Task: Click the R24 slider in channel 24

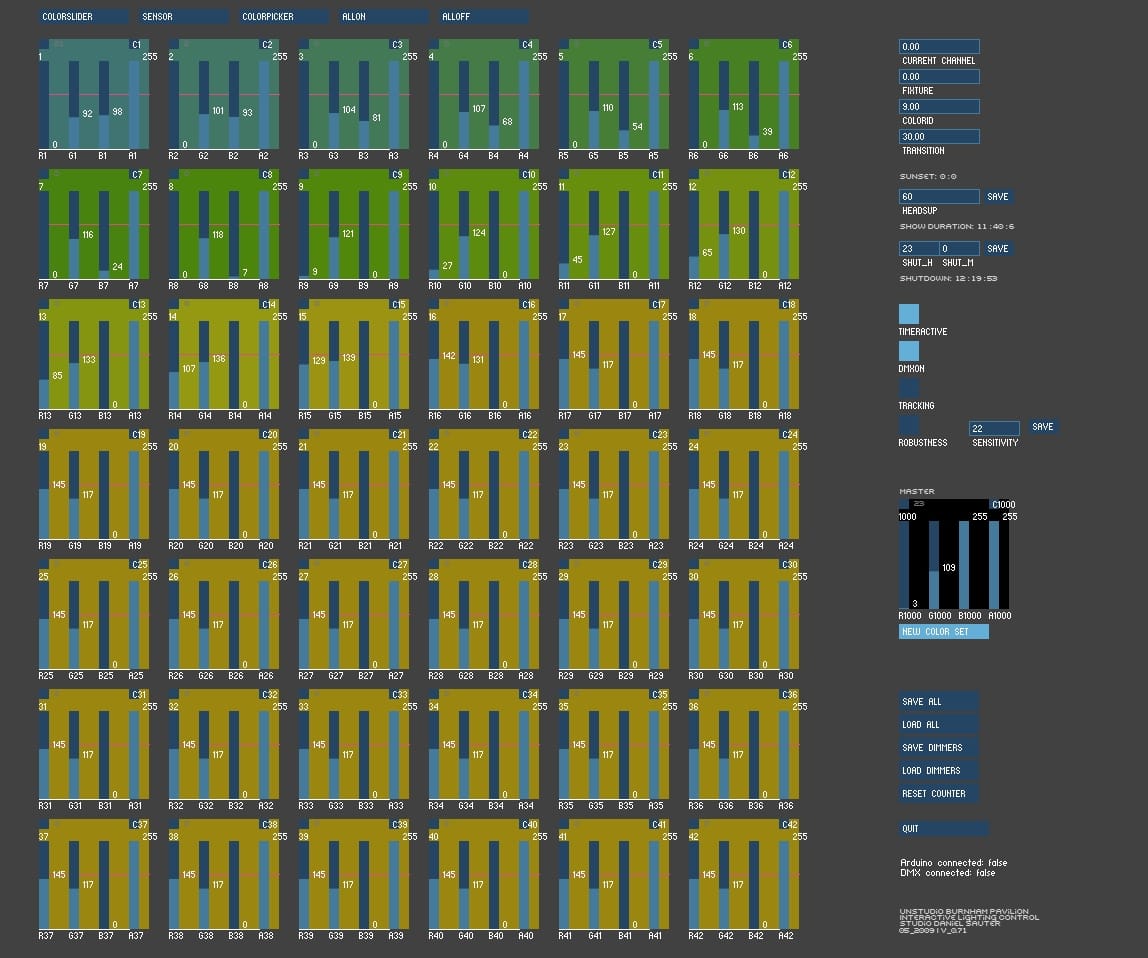Action: pyautogui.click(x=693, y=494)
